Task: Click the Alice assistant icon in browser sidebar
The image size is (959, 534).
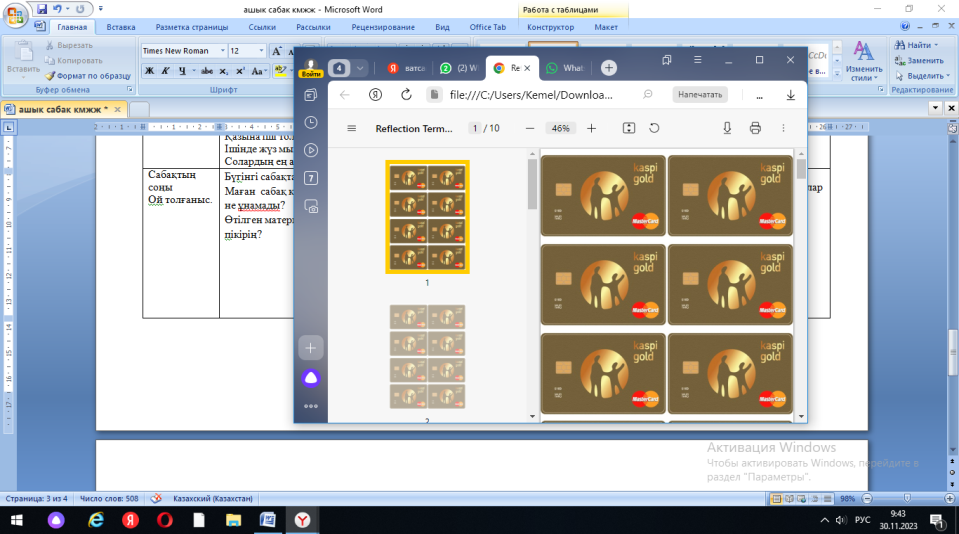Action: tap(311, 377)
